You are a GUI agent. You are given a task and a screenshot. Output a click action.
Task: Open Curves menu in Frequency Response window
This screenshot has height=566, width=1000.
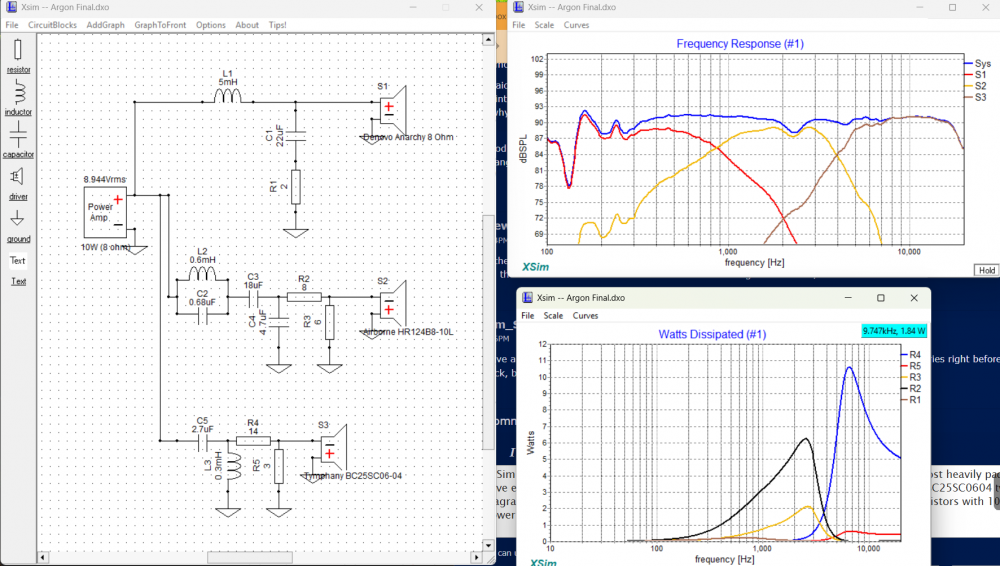point(576,25)
